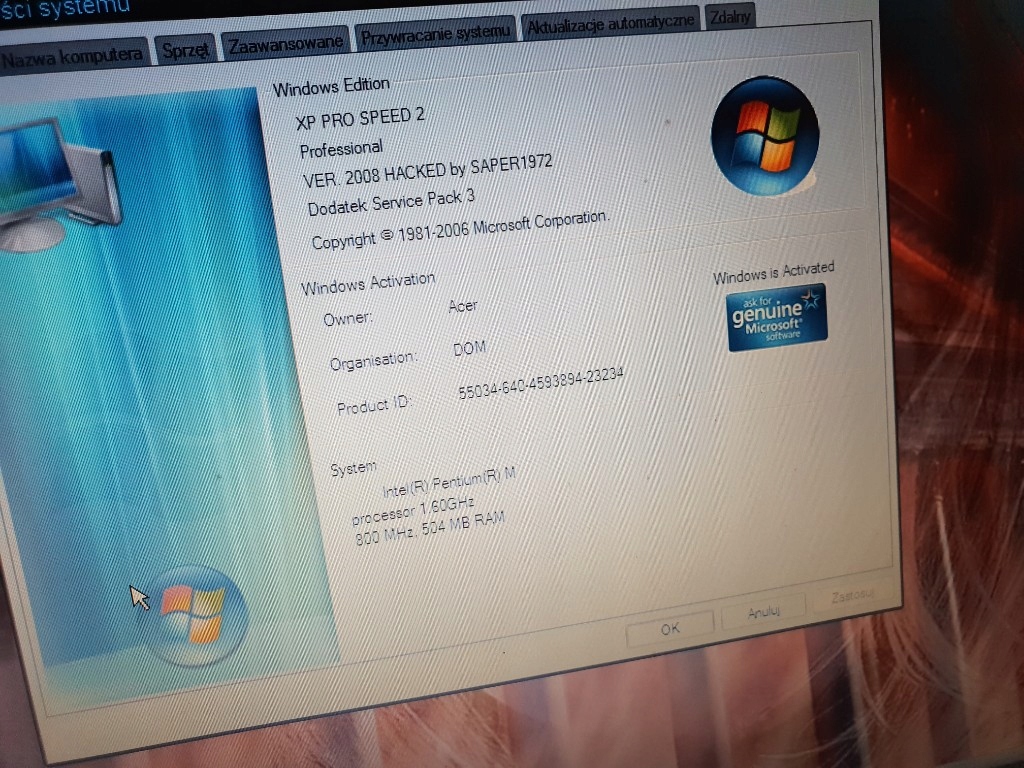
Task: Click the Product ID number 55034-640-4593894-23234
Action: (x=541, y=383)
